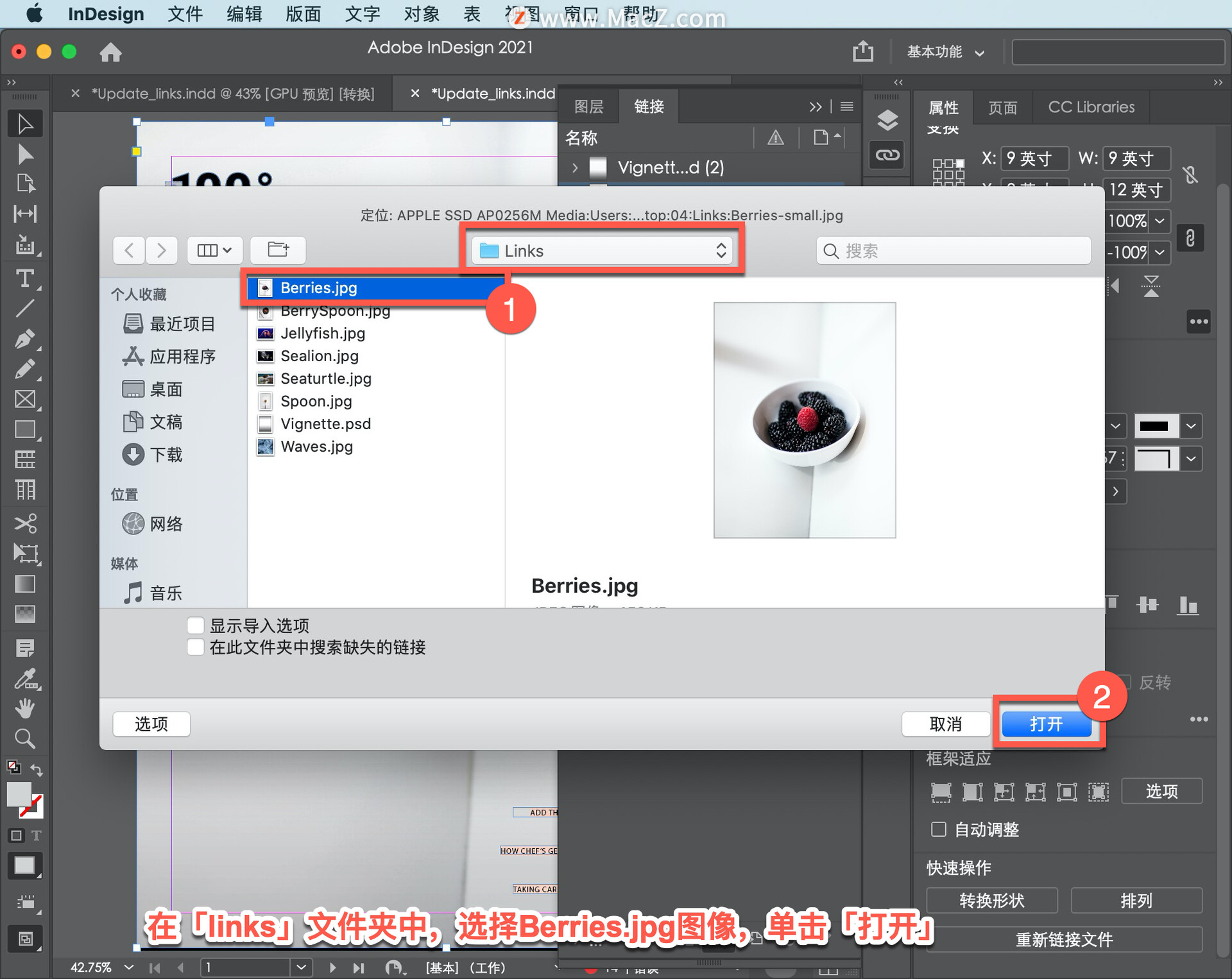Click the black stroke color swatch
Viewport: 1232px width, 979px height.
coord(1155,426)
